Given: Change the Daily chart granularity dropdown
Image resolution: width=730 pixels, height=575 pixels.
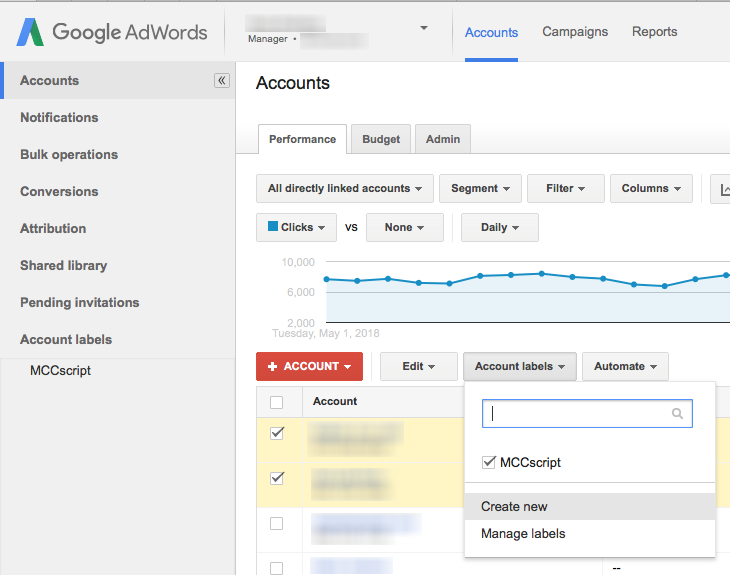Looking at the screenshot, I should coord(500,227).
